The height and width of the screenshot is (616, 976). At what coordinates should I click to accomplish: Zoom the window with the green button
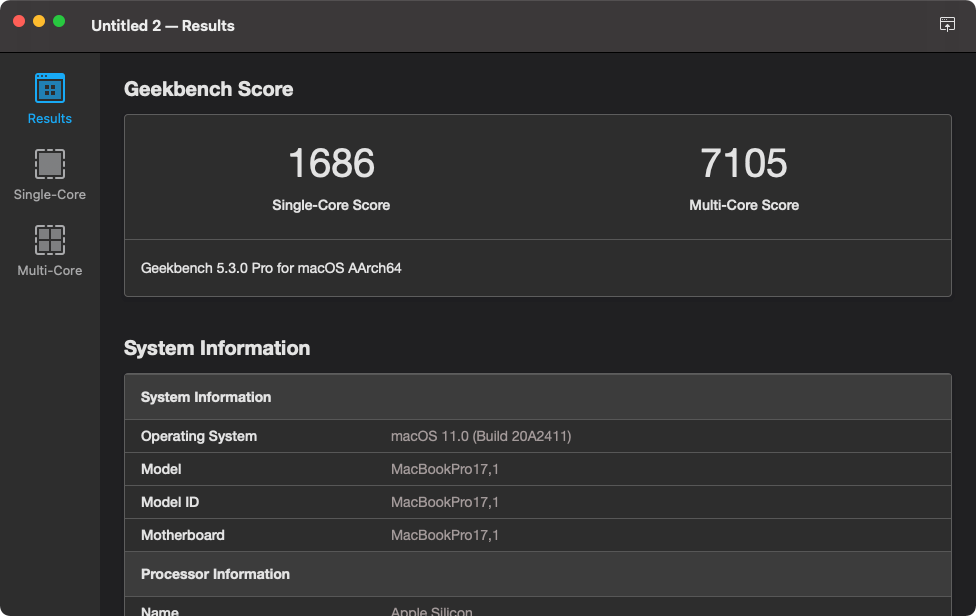[x=59, y=21]
